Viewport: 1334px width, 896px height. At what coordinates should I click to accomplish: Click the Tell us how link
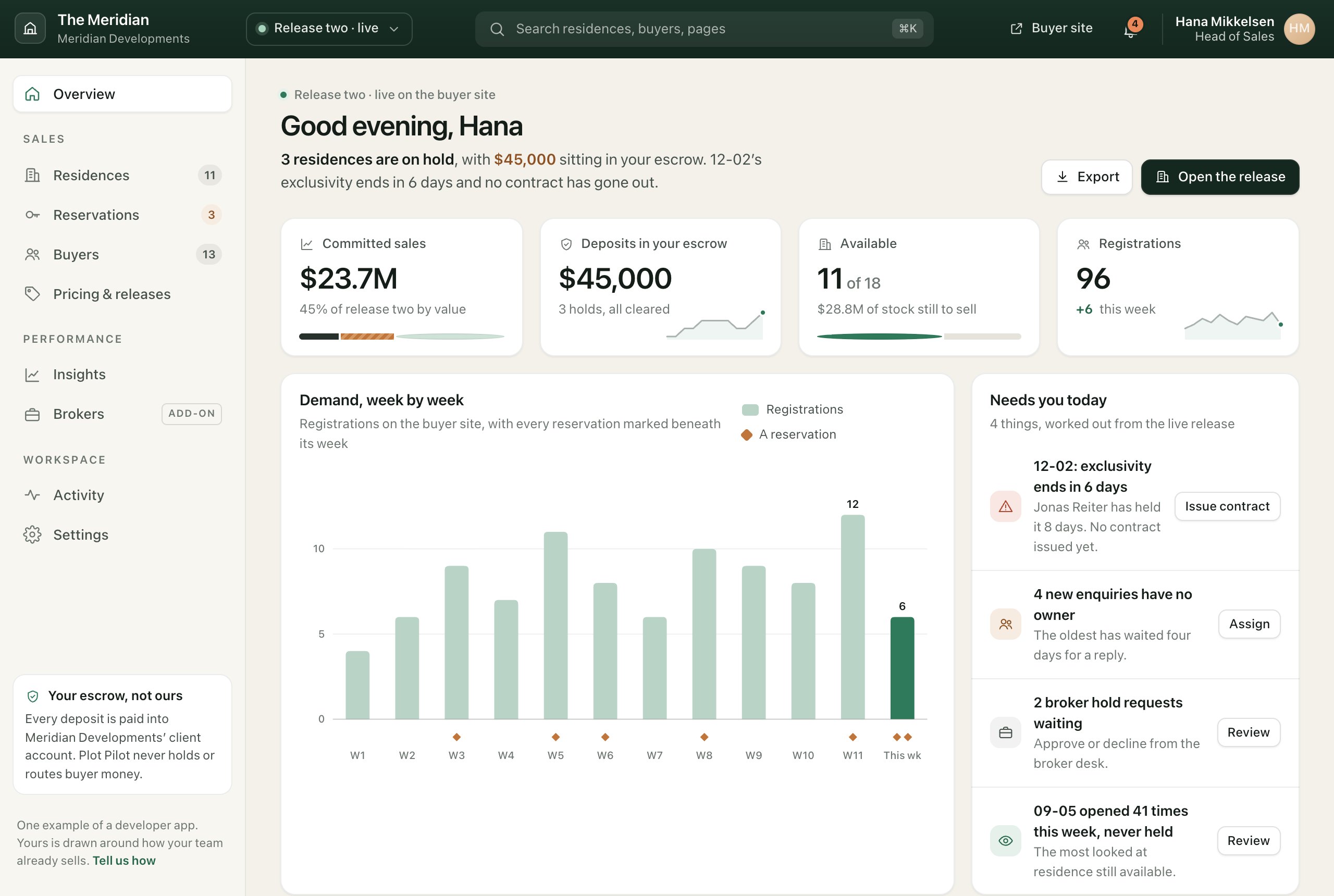[124, 861]
